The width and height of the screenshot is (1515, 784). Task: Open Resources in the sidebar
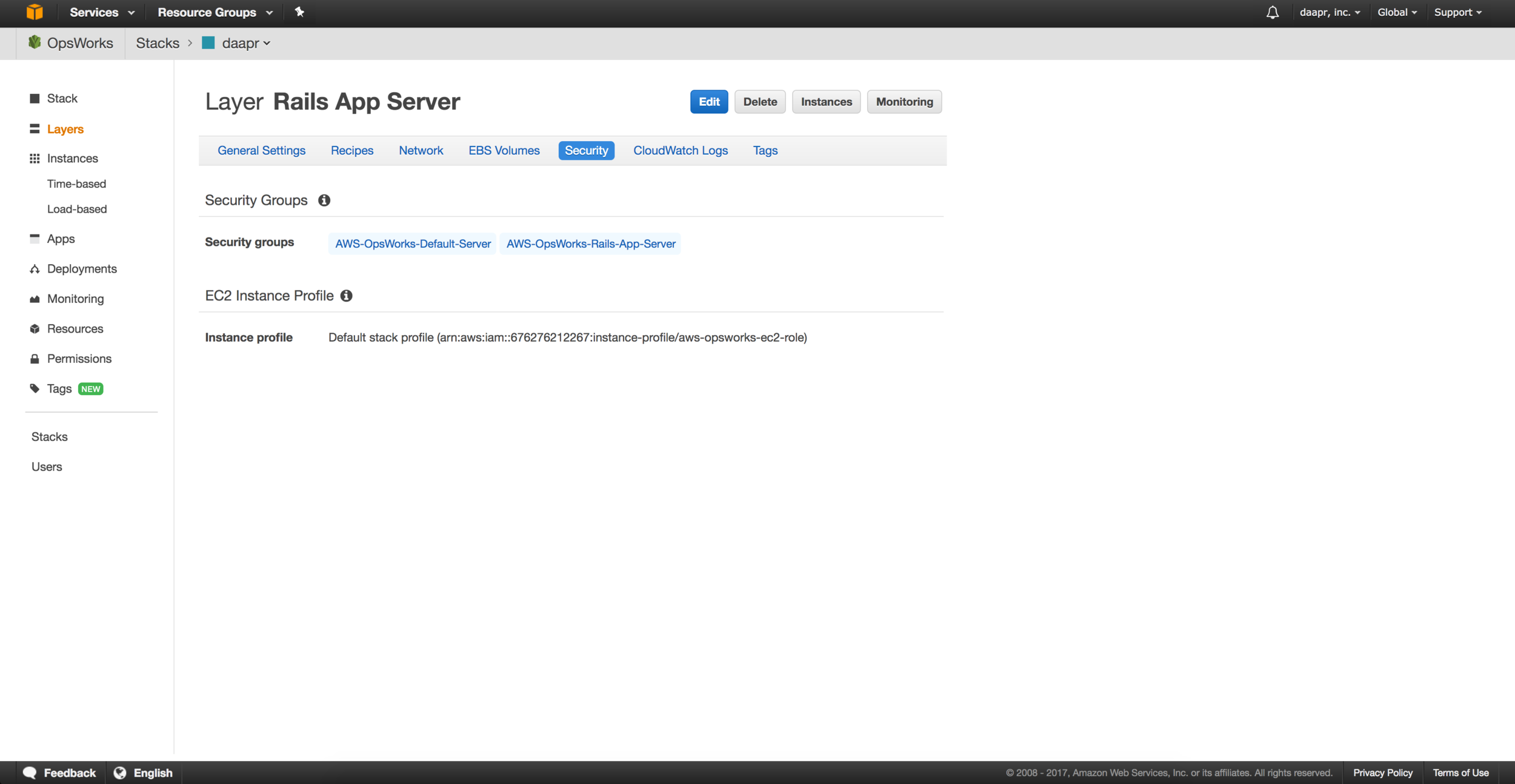[x=75, y=329]
